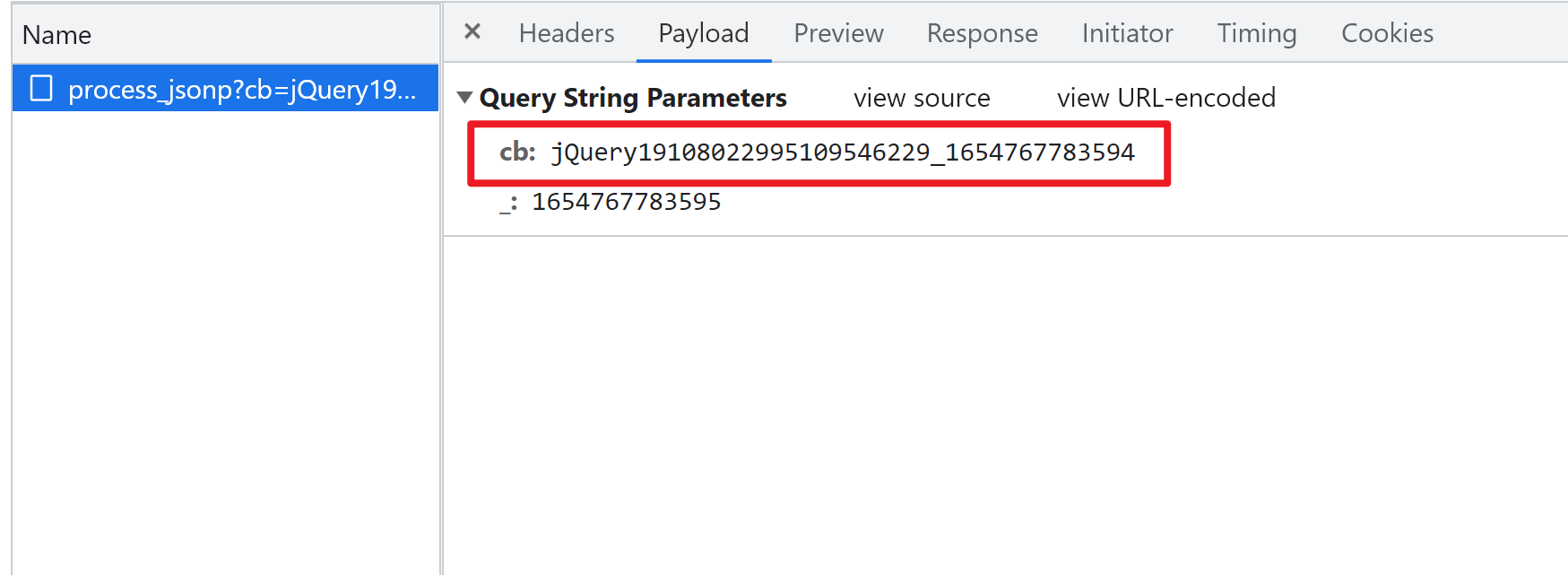
Task: Select the cb parameter value text
Action: point(843,152)
